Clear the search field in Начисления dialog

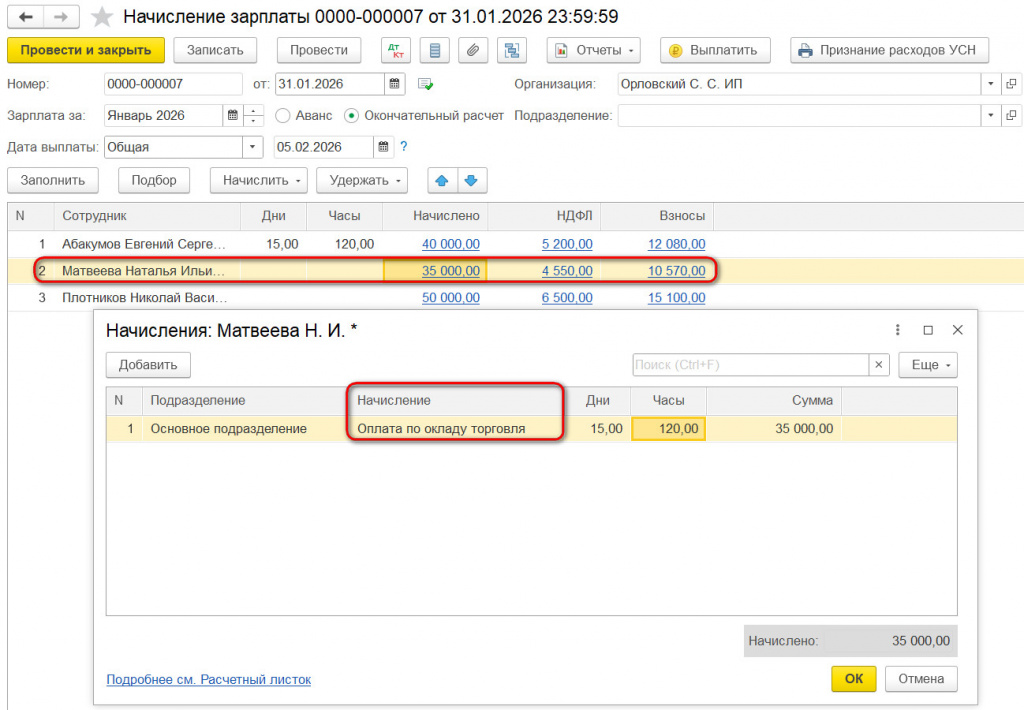(878, 364)
